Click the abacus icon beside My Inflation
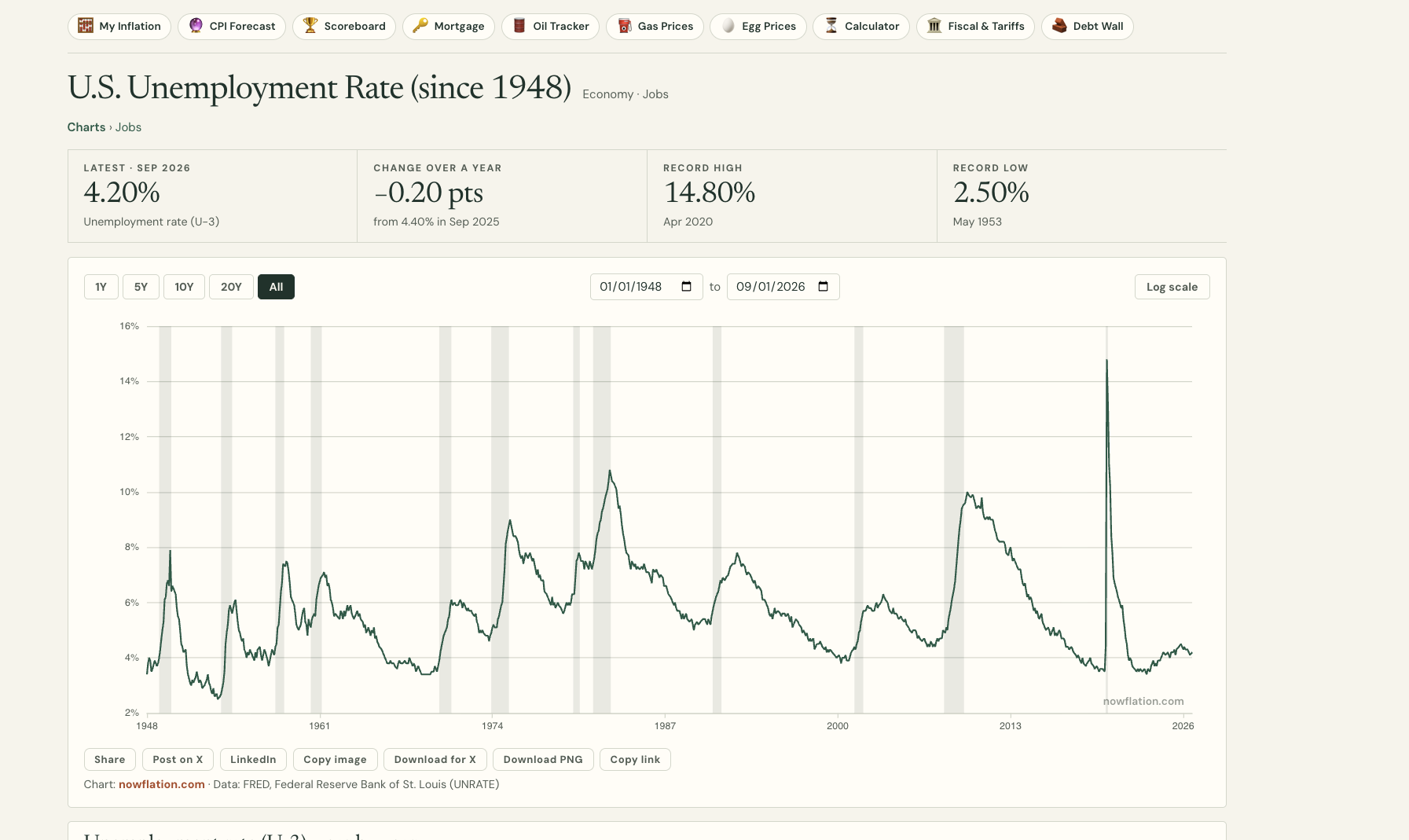 (86, 26)
